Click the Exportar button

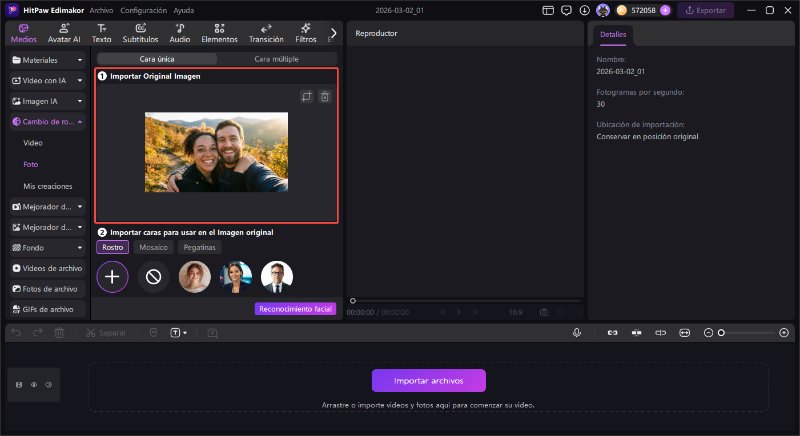click(706, 10)
